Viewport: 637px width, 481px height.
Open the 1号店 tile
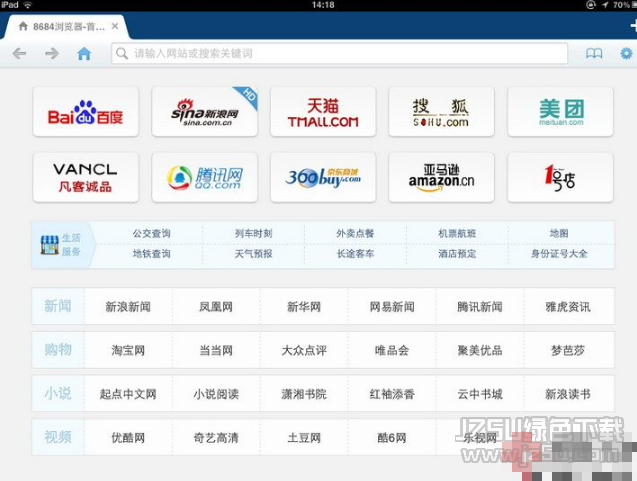560,178
